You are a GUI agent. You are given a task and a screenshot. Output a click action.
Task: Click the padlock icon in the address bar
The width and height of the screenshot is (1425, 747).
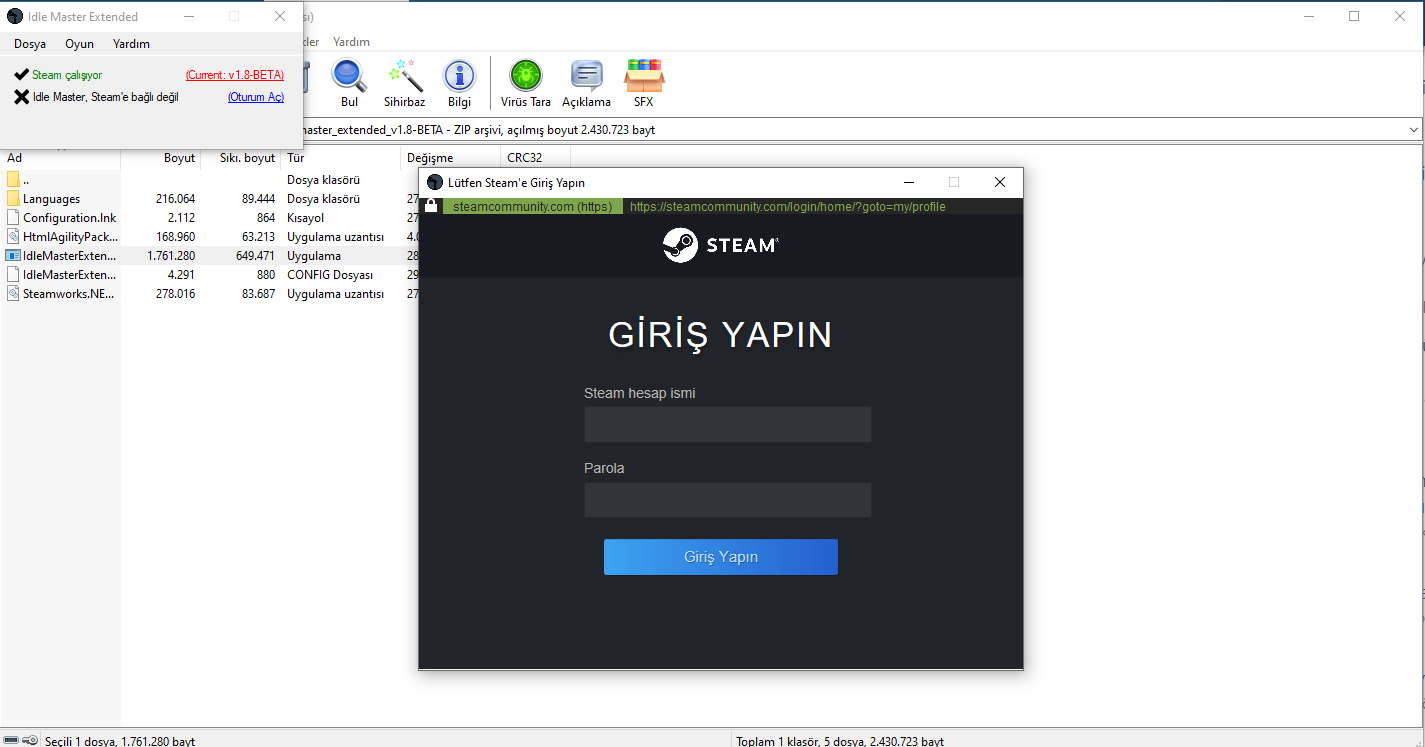coord(431,206)
